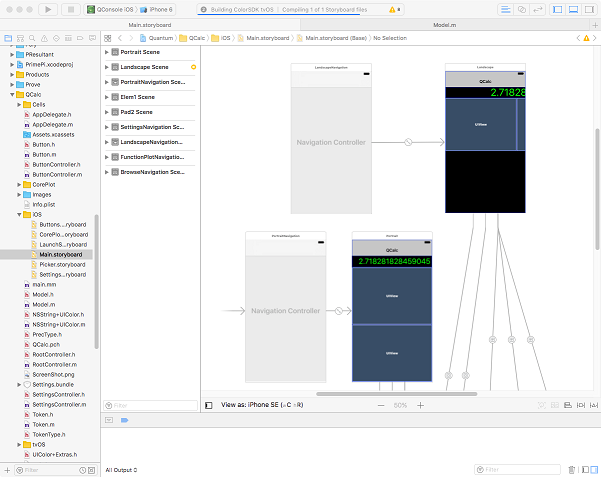
Task: Open the test navigator
Action: [56, 38]
